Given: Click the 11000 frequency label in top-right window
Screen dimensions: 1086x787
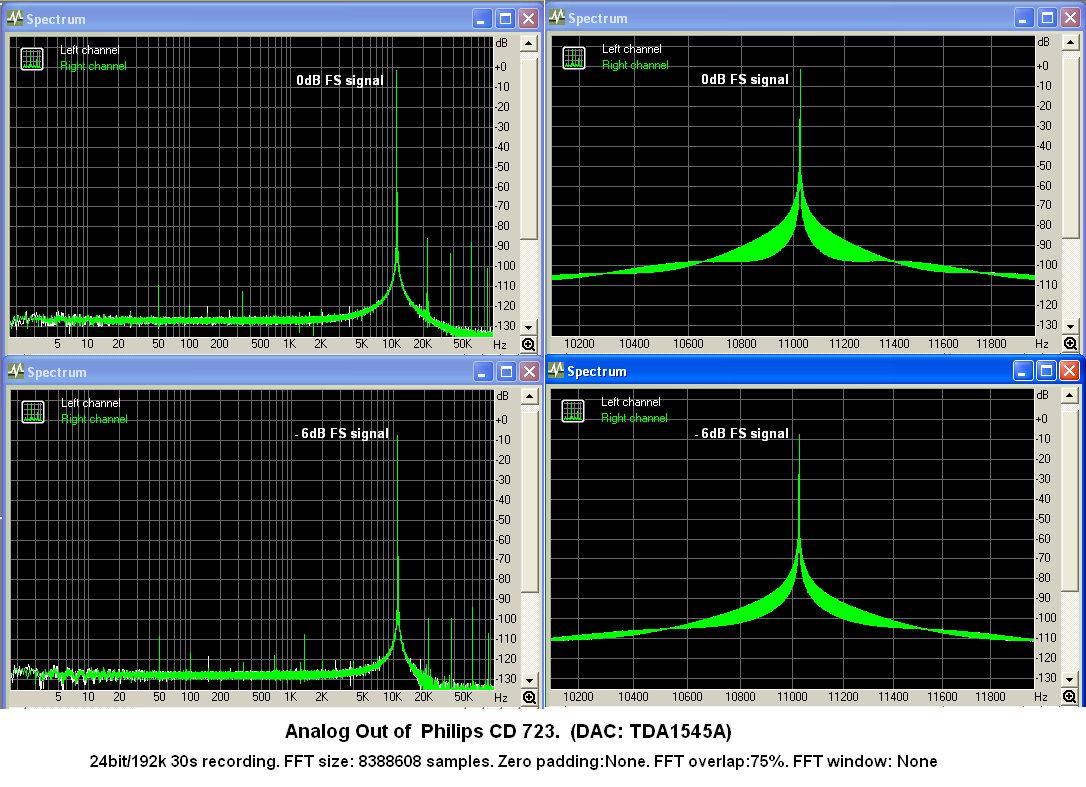Looking at the screenshot, I should click(793, 344).
